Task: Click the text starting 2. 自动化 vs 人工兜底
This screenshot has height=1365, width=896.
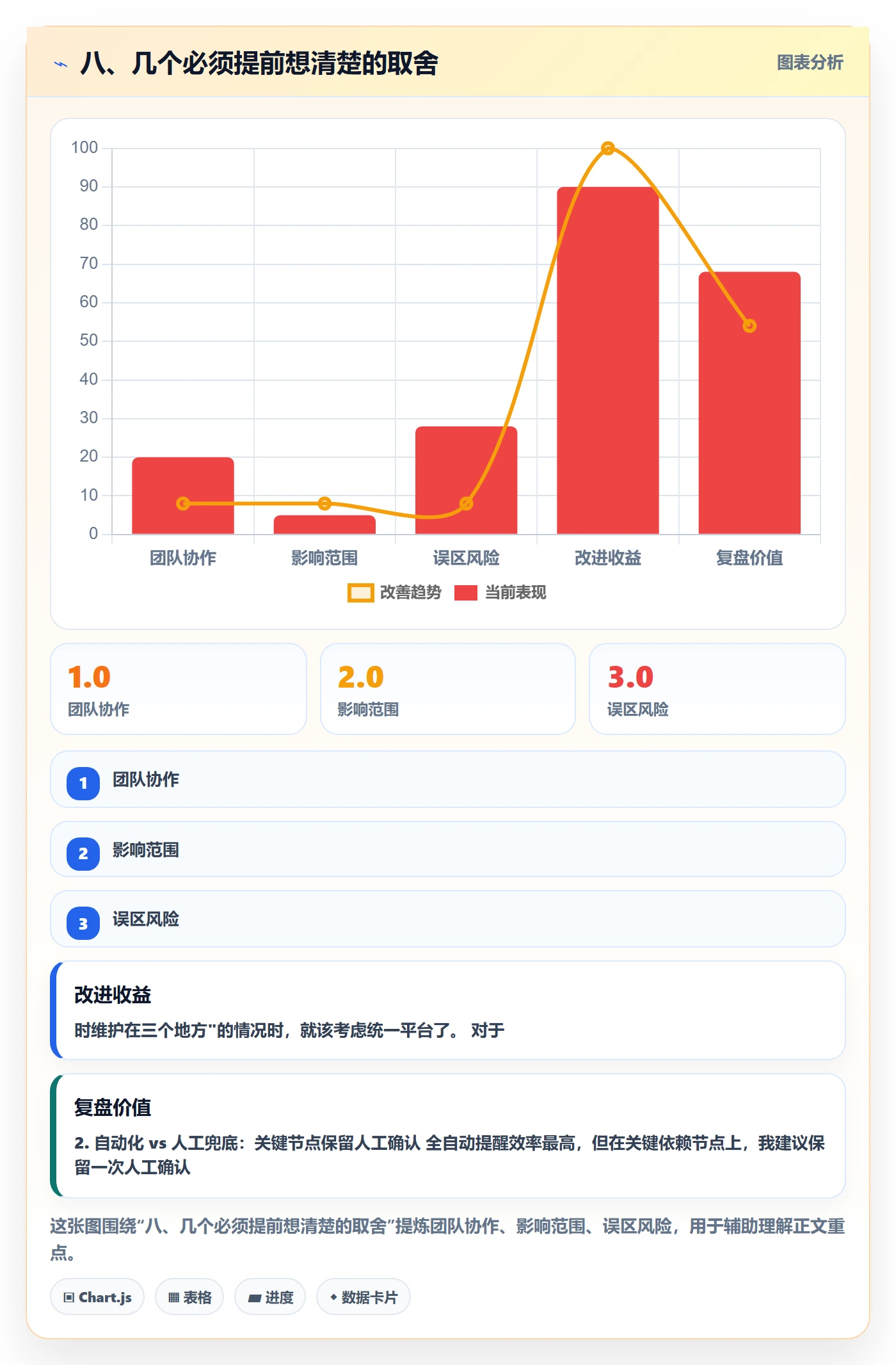Action: point(449,1155)
